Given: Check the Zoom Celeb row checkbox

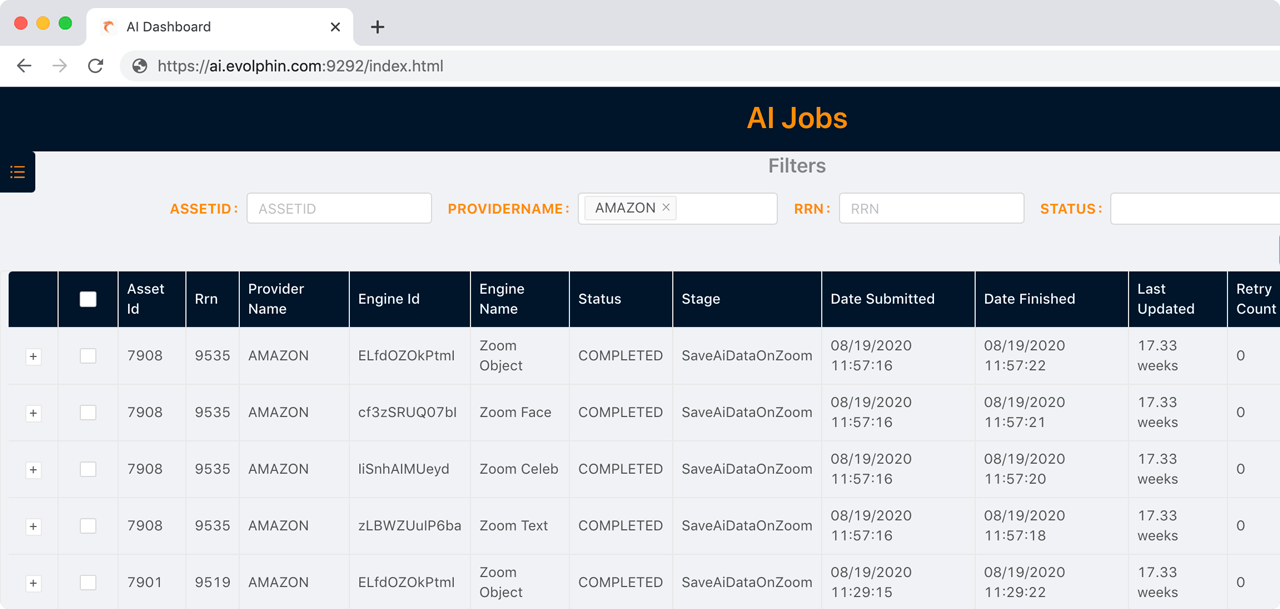Looking at the screenshot, I should click(x=88, y=469).
